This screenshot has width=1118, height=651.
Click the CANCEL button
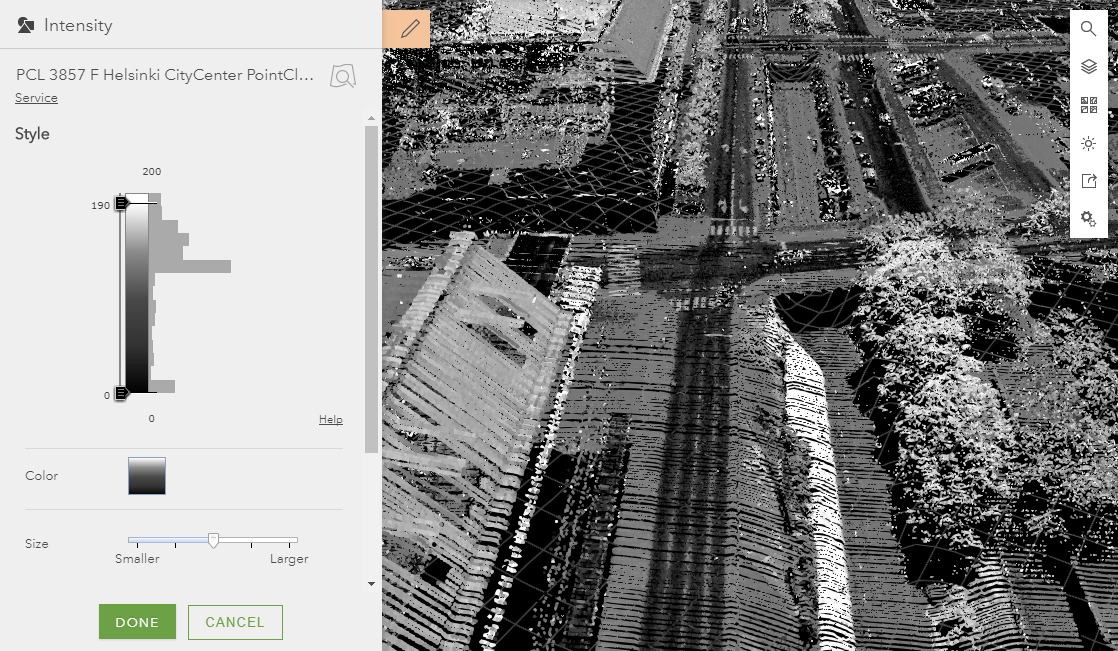point(235,622)
